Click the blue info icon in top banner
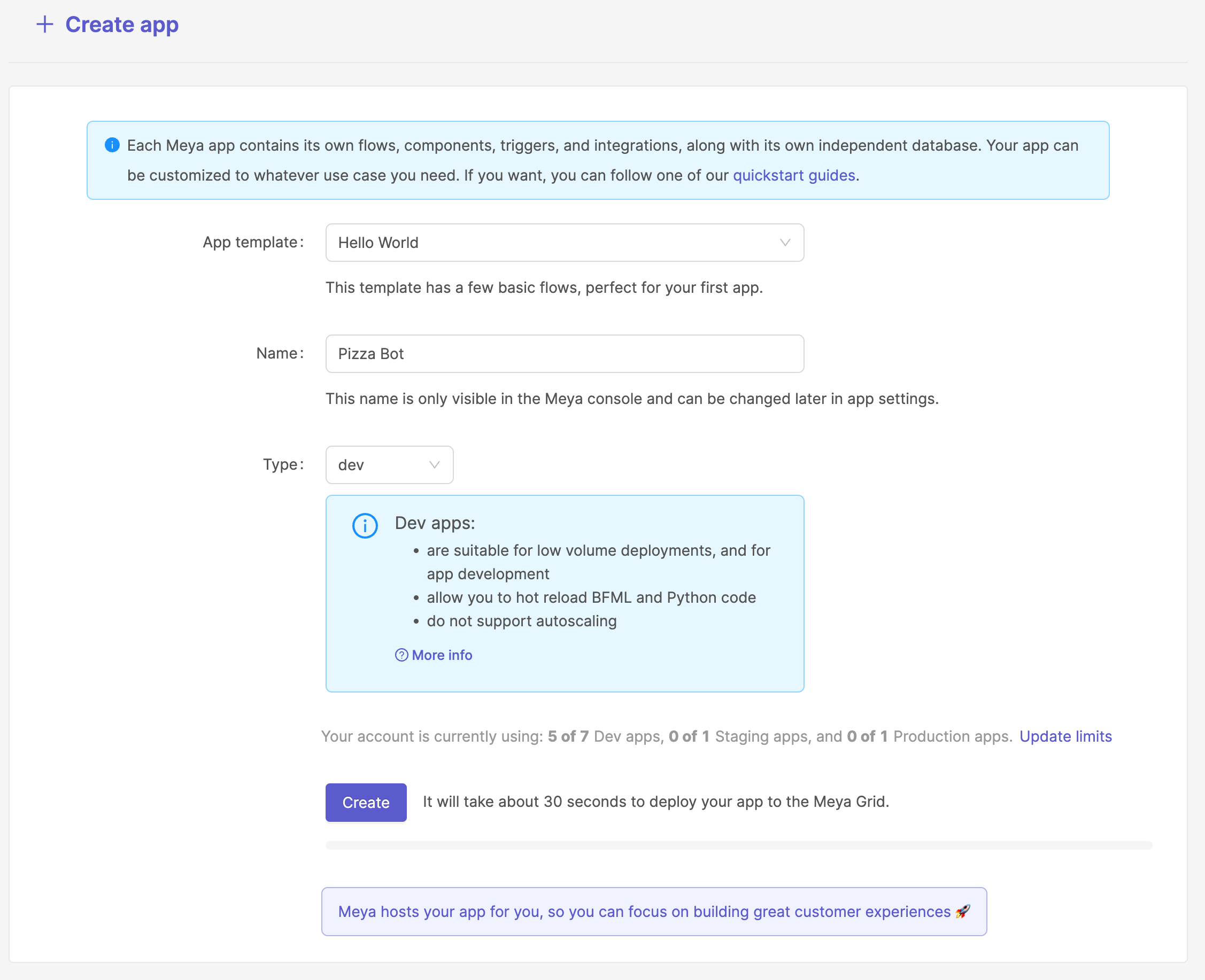The image size is (1205, 980). coord(112,145)
